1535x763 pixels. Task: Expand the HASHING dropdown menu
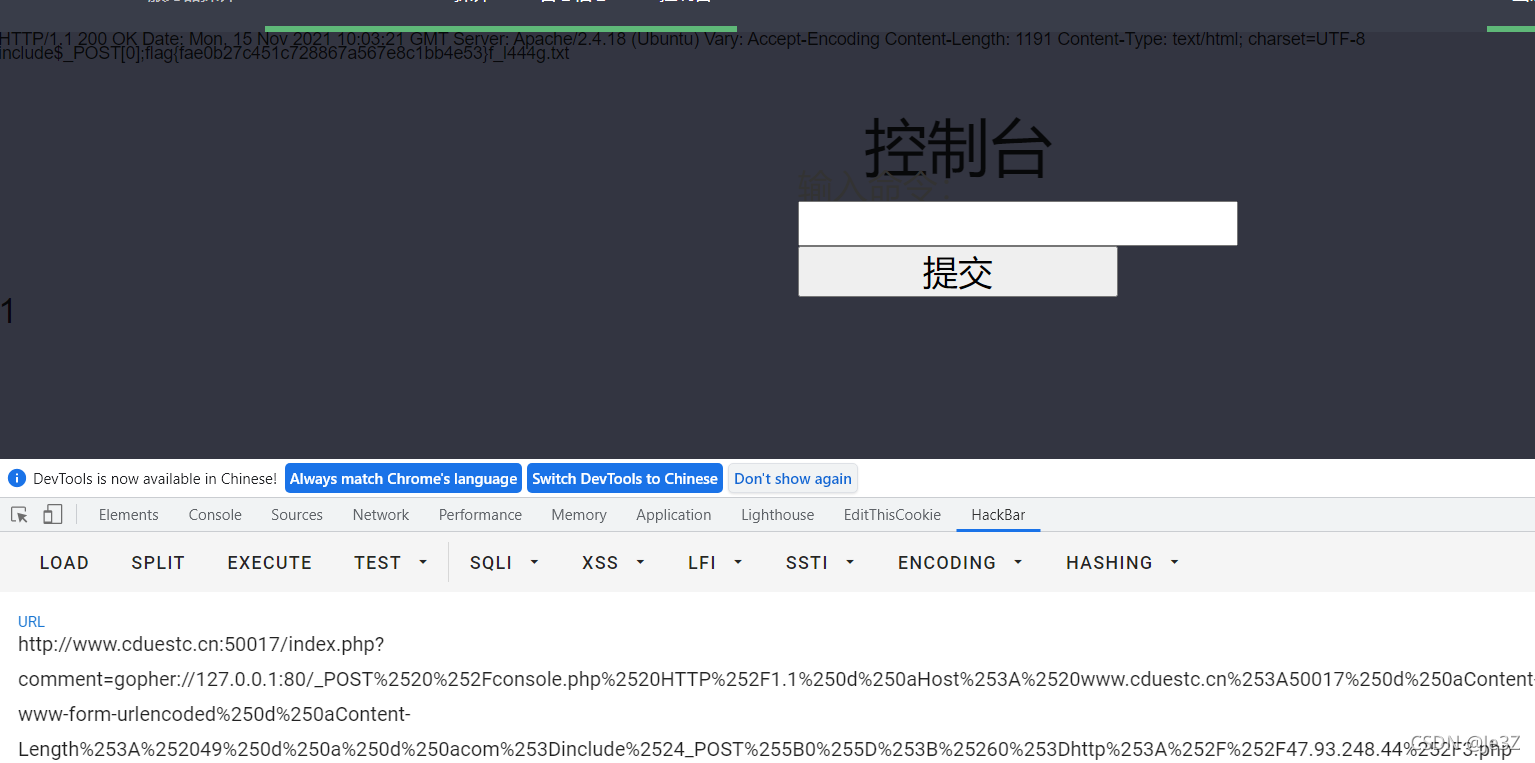click(1122, 563)
